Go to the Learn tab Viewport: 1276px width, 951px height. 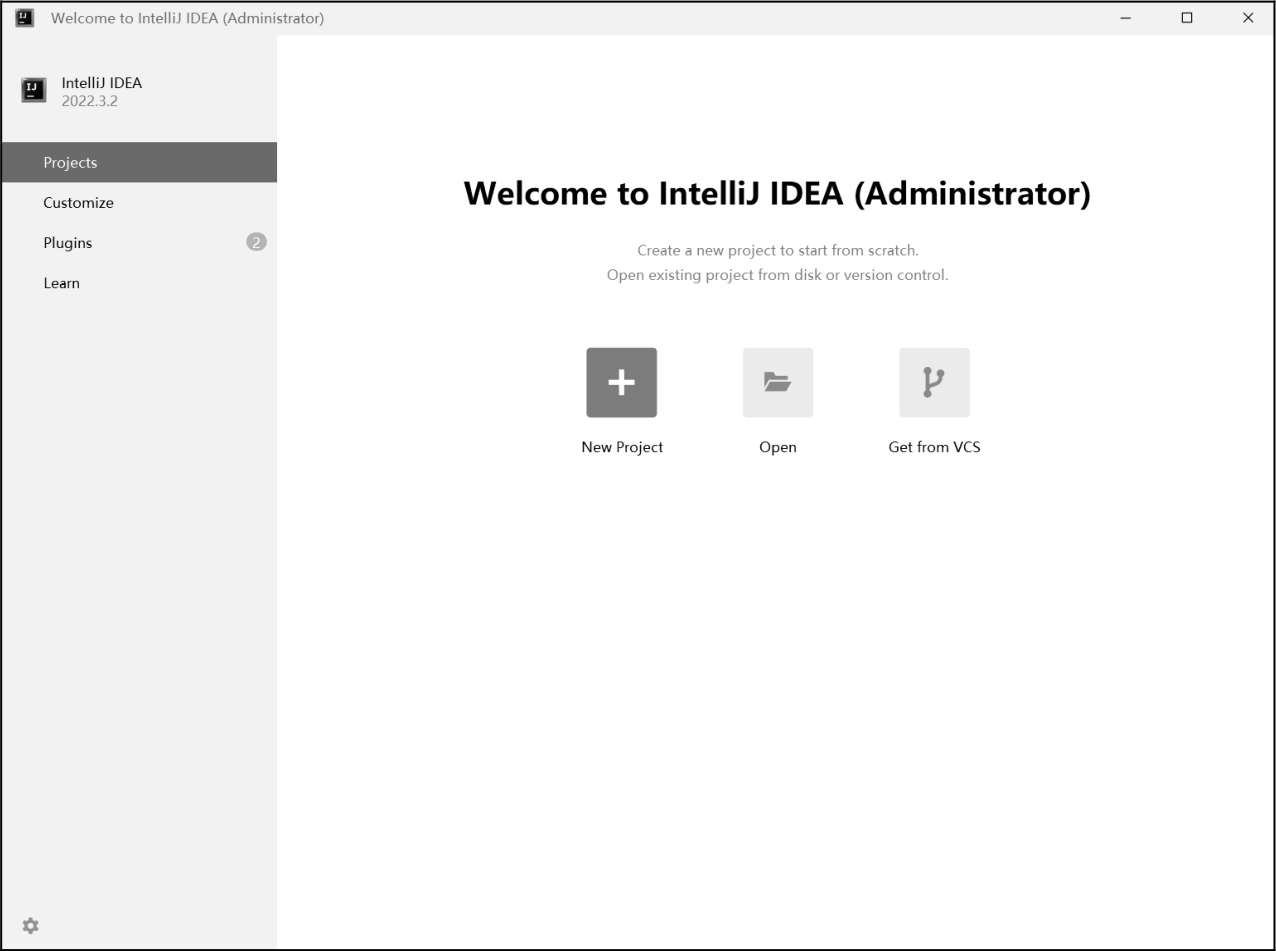pyautogui.click(x=139, y=283)
